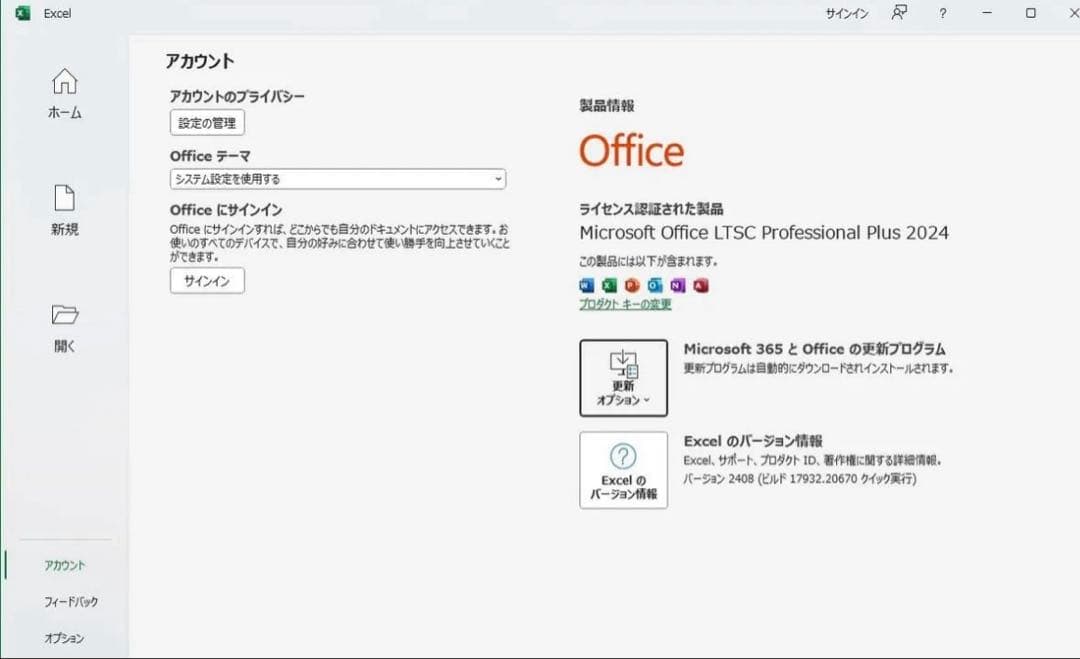This screenshot has height=659, width=1080.
Task: Click the バージョン 2408 build text
Action: coord(800,479)
